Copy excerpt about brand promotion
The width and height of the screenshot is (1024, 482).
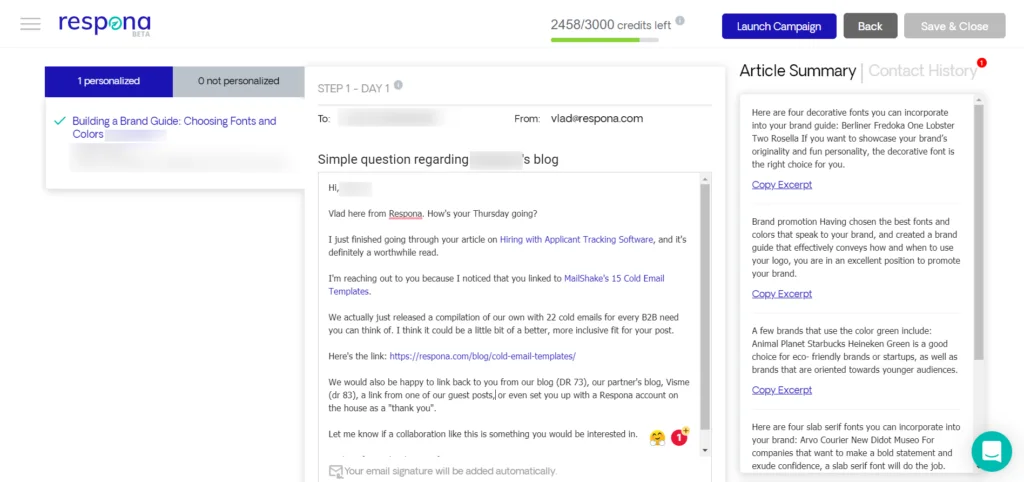782,294
